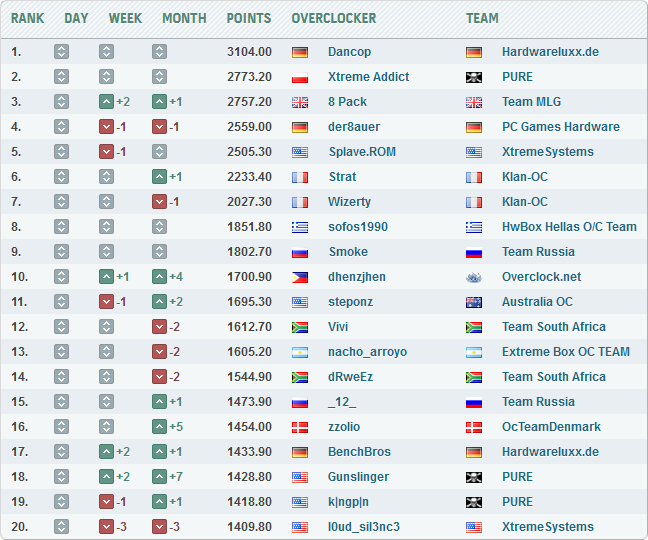This screenshot has width=648, height=540.
Task: Click the OVERCLOCKER column header
Action: pyautogui.click(x=334, y=18)
